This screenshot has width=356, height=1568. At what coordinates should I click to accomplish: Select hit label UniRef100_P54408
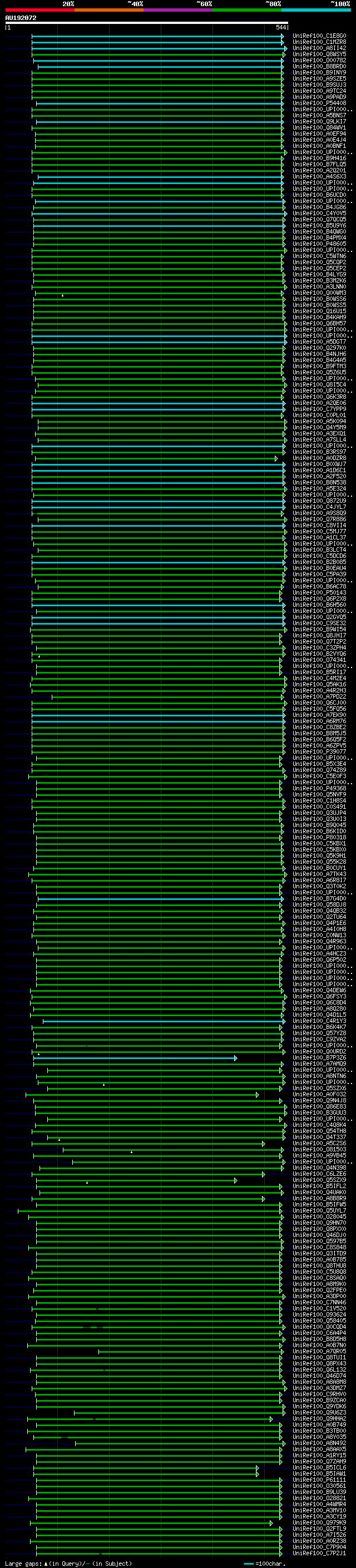(319, 103)
